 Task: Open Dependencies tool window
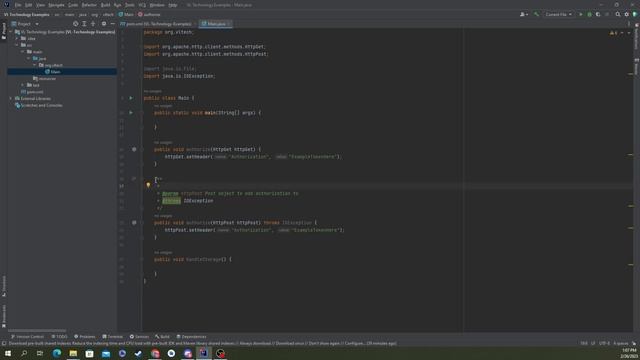pyautogui.click(x=191, y=337)
